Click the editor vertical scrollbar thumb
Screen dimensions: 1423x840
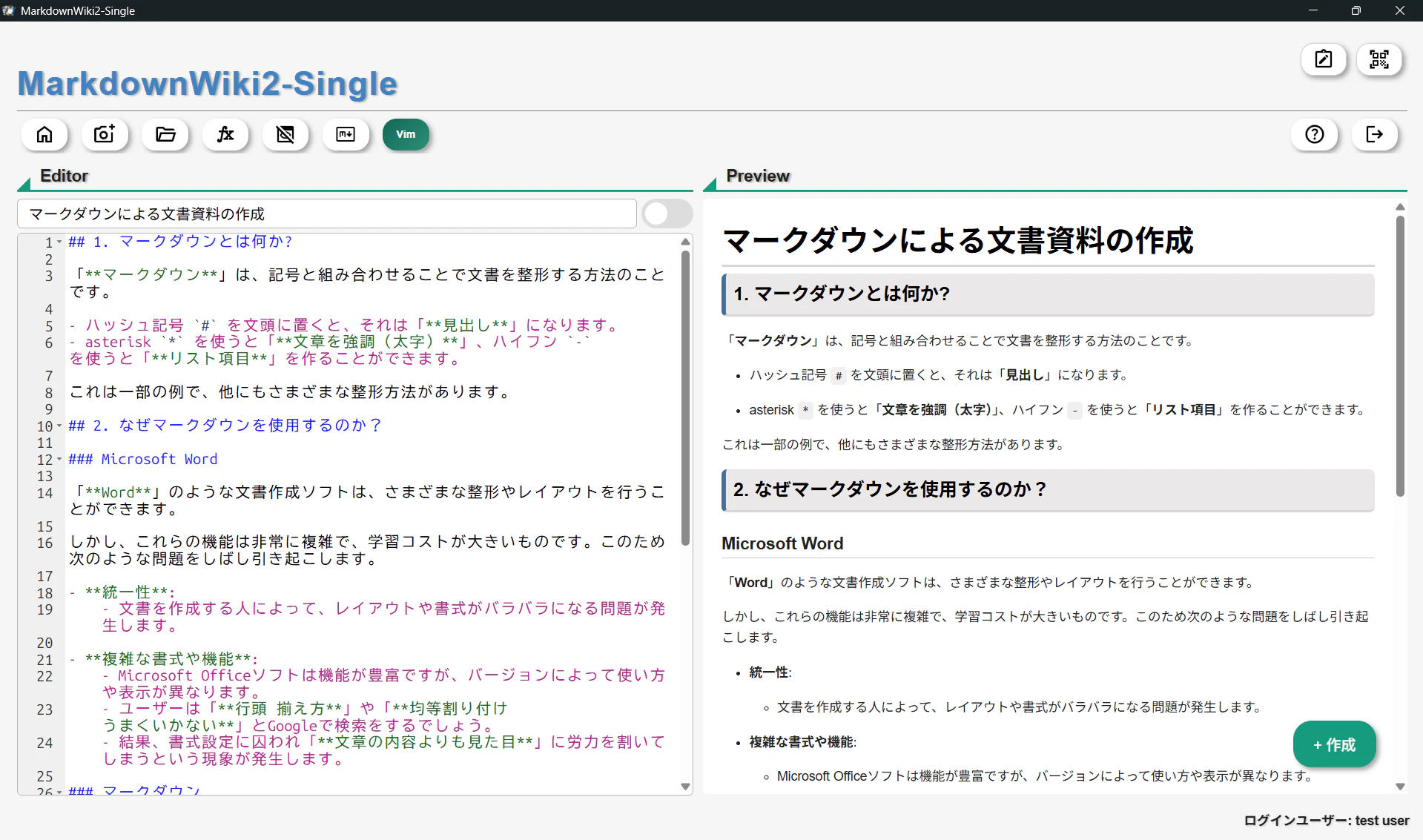click(685, 397)
